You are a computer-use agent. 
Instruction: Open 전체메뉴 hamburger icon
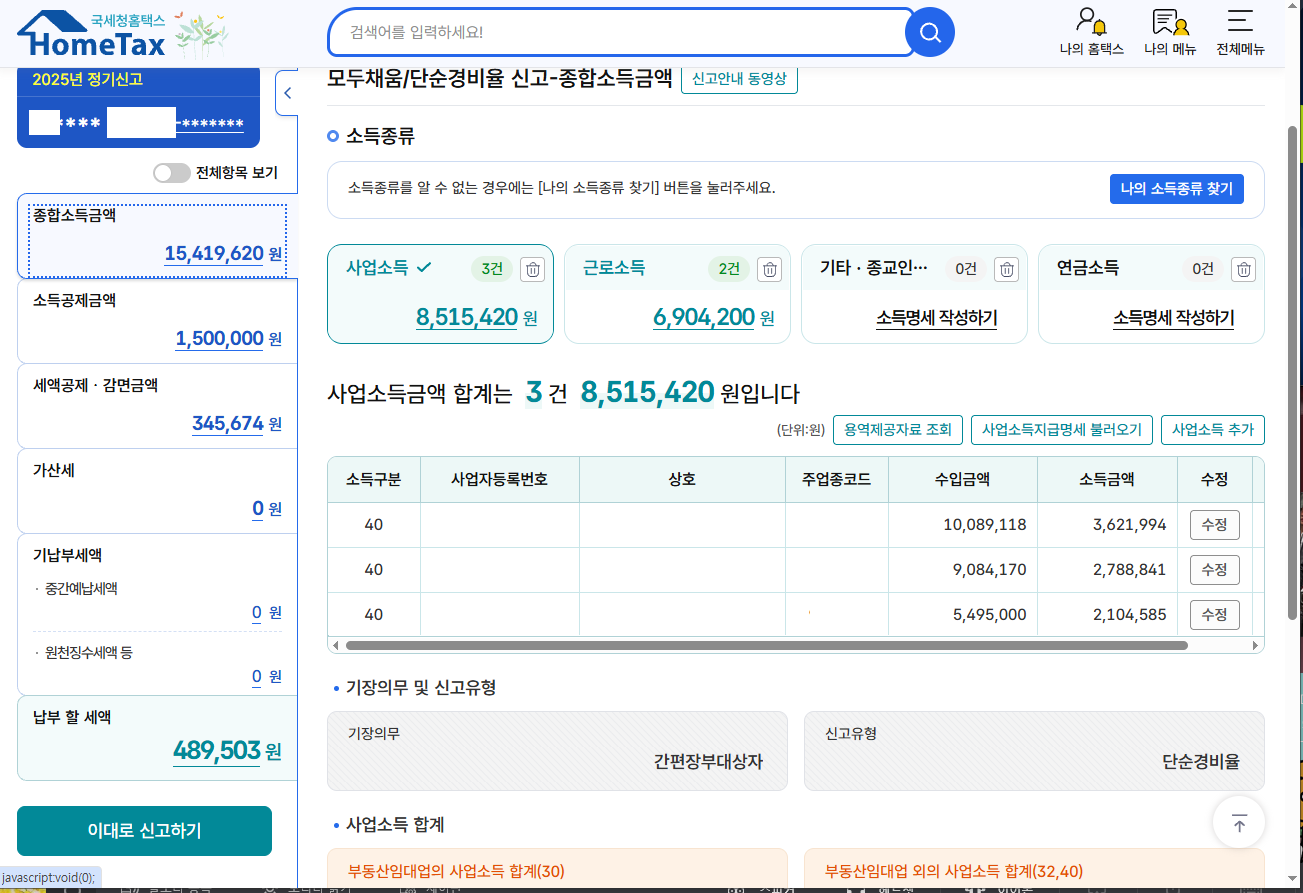coord(1240,32)
